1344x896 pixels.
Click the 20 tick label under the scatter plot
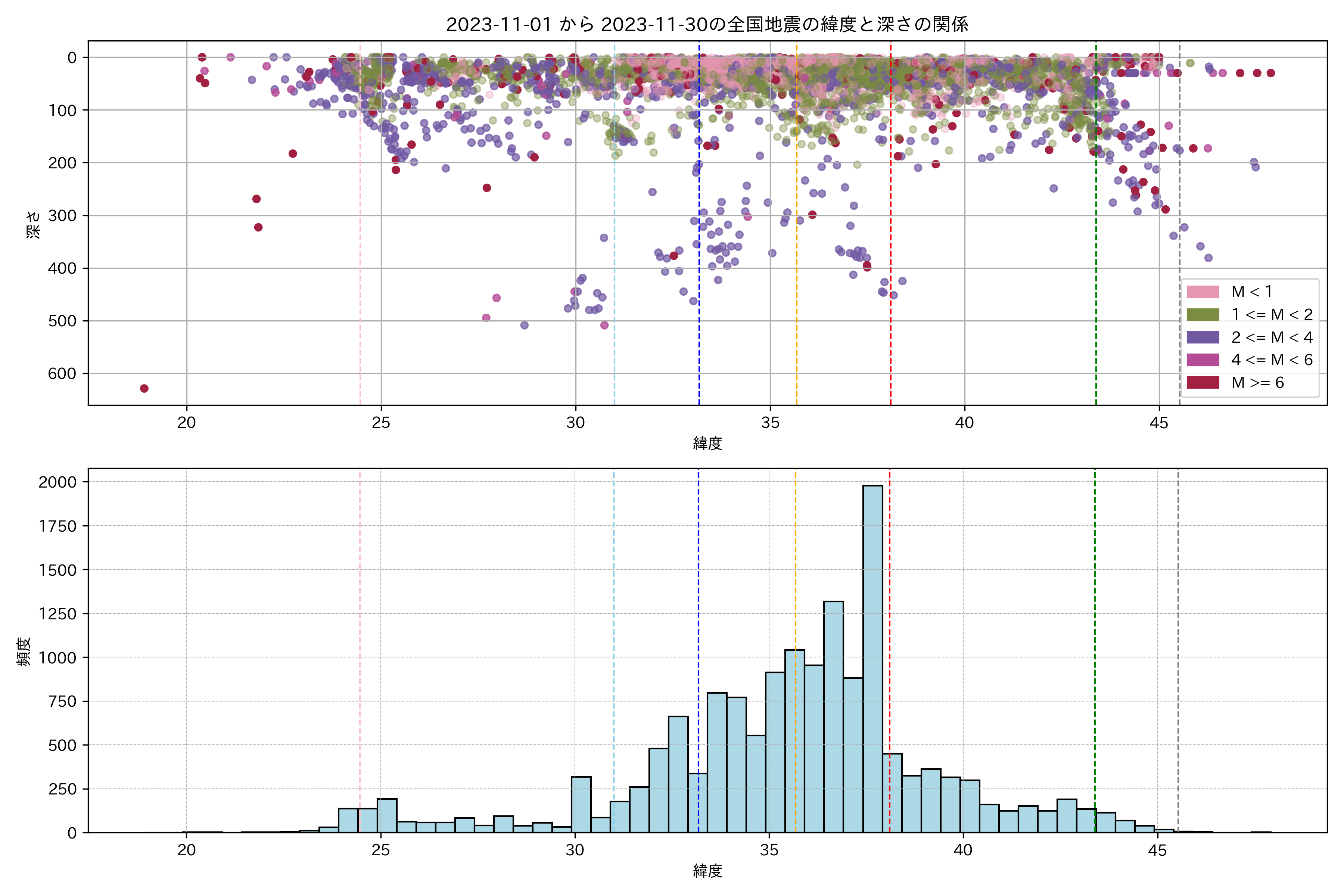[x=186, y=423]
